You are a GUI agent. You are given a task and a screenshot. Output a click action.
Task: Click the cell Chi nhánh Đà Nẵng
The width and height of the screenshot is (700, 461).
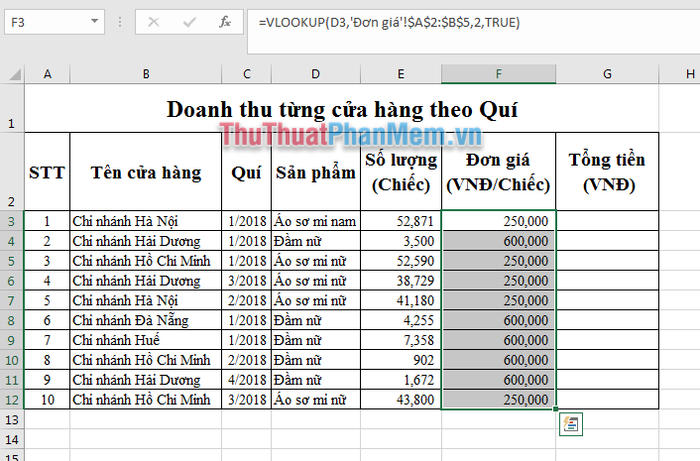(x=146, y=320)
